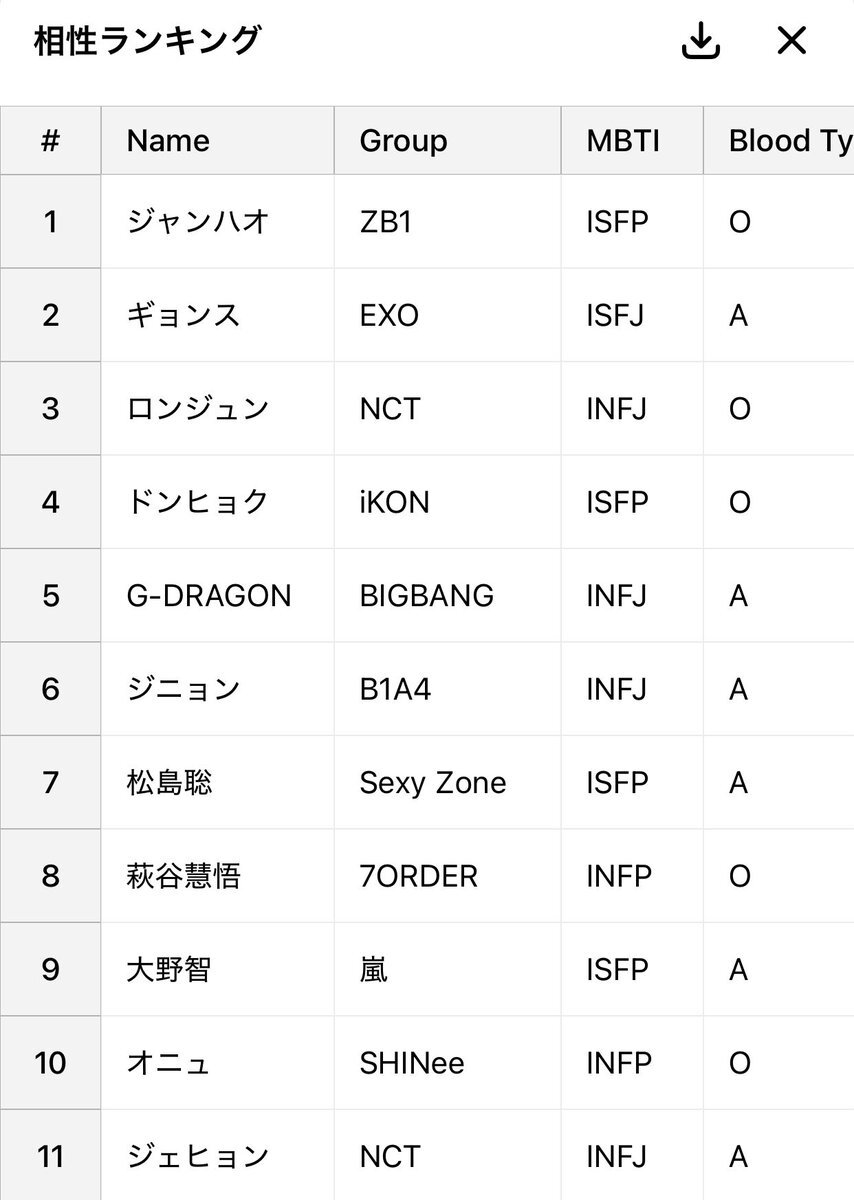
Task: Click the Blood Type column header
Action: click(x=779, y=140)
